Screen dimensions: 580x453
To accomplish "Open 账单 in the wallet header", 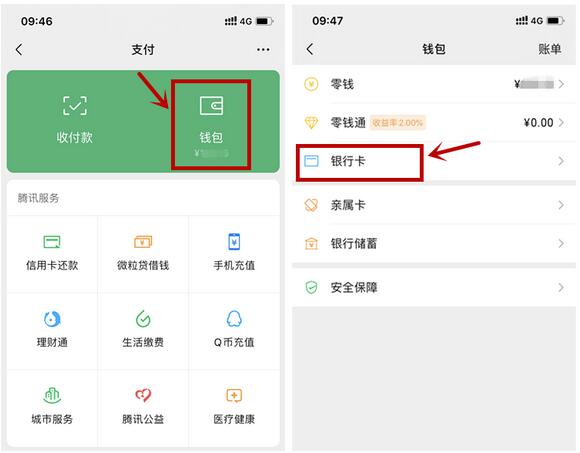I will 549,49.
